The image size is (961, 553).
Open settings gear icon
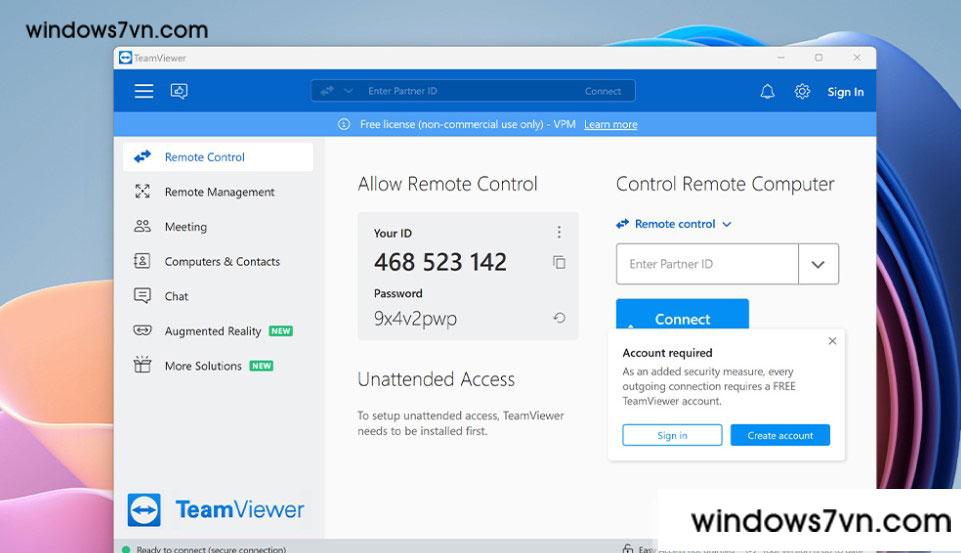click(802, 91)
